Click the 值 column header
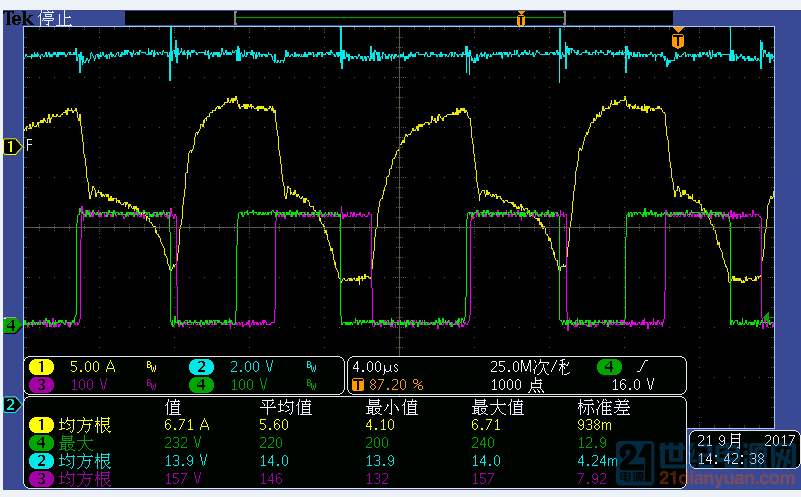801x497 pixels. point(173,407)
